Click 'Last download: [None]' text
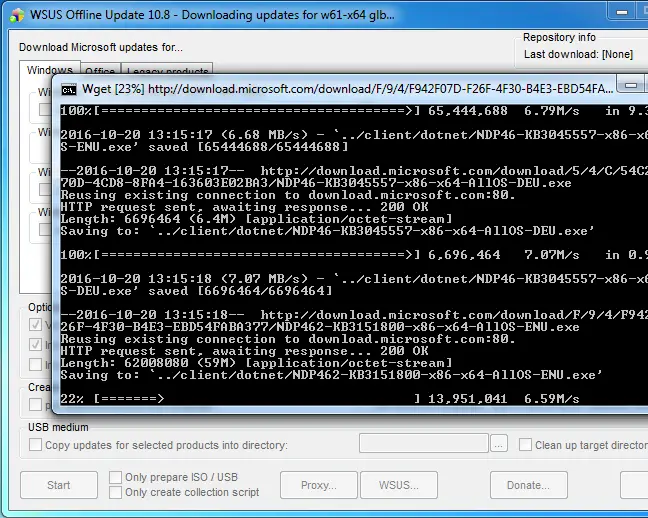This screenshot has height=518, width=648. [578, 54]
